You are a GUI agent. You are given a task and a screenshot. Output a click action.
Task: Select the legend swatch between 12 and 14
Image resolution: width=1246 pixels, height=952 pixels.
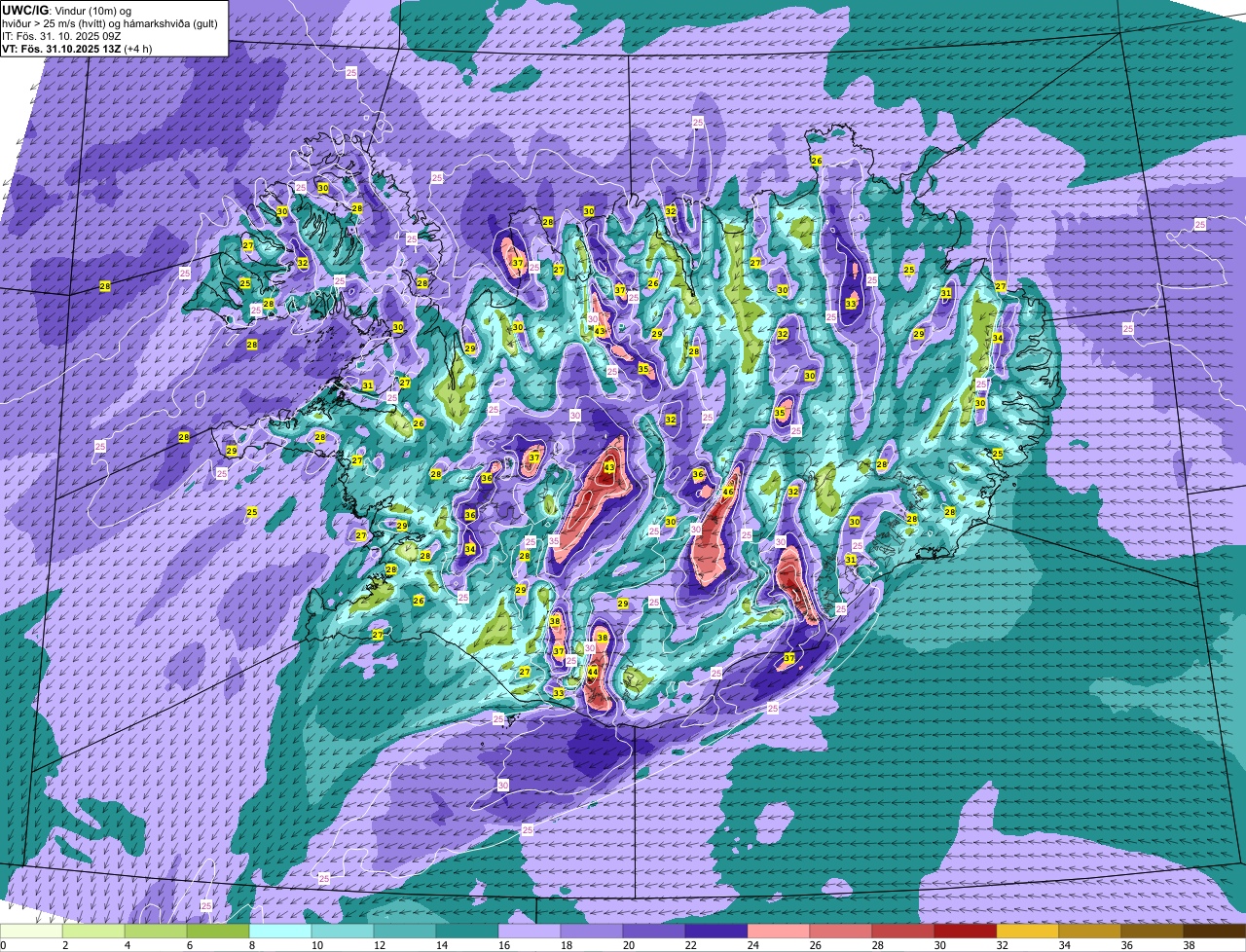point(405,931)
